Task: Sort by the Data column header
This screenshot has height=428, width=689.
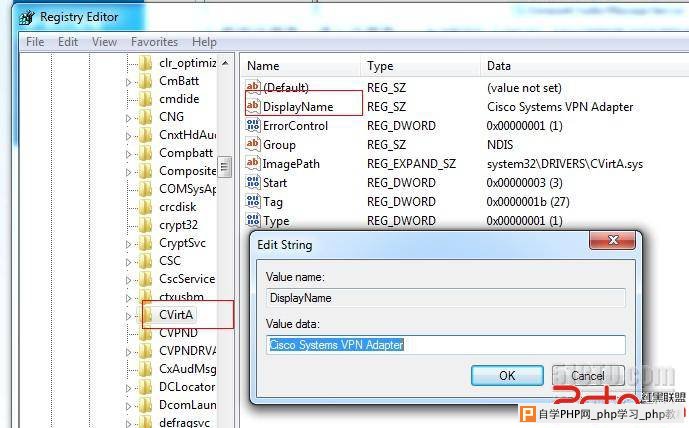Action: tap(584, 66)
